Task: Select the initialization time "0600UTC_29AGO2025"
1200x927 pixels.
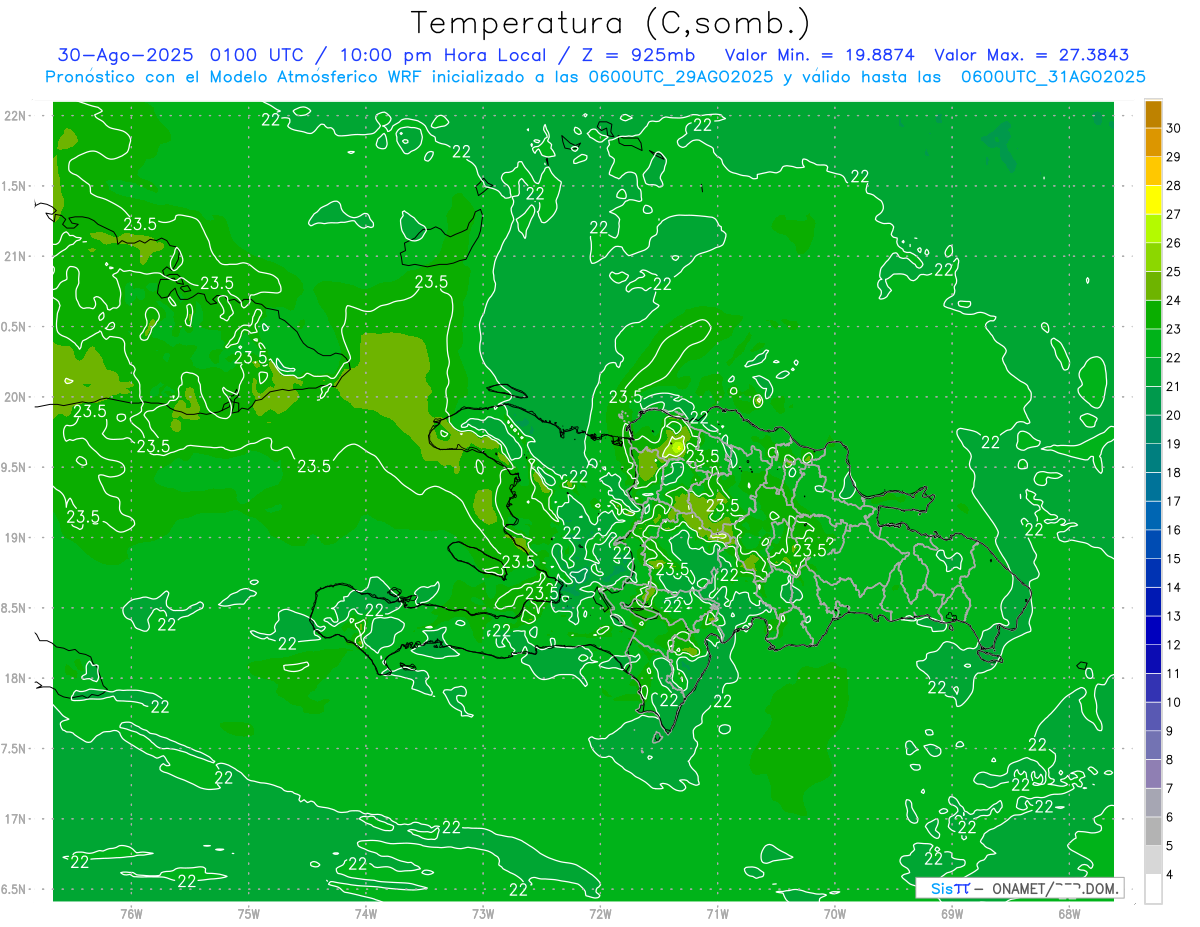Action: tap(681, 77)
